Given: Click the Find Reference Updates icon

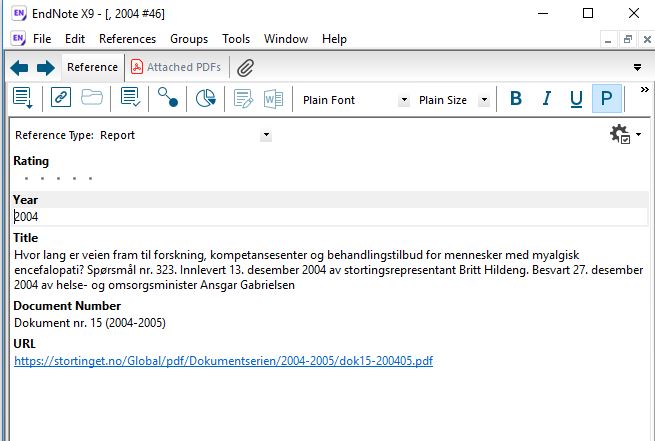Looking at the screenshot, I should click(167, 98).
